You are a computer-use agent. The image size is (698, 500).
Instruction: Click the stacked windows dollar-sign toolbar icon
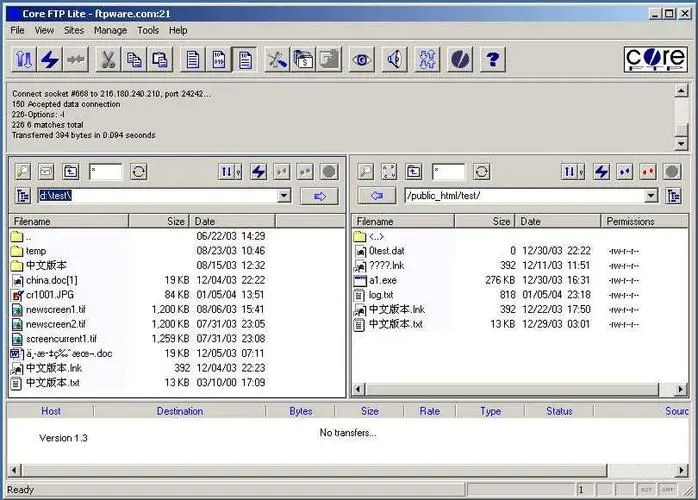pos(303,59)
